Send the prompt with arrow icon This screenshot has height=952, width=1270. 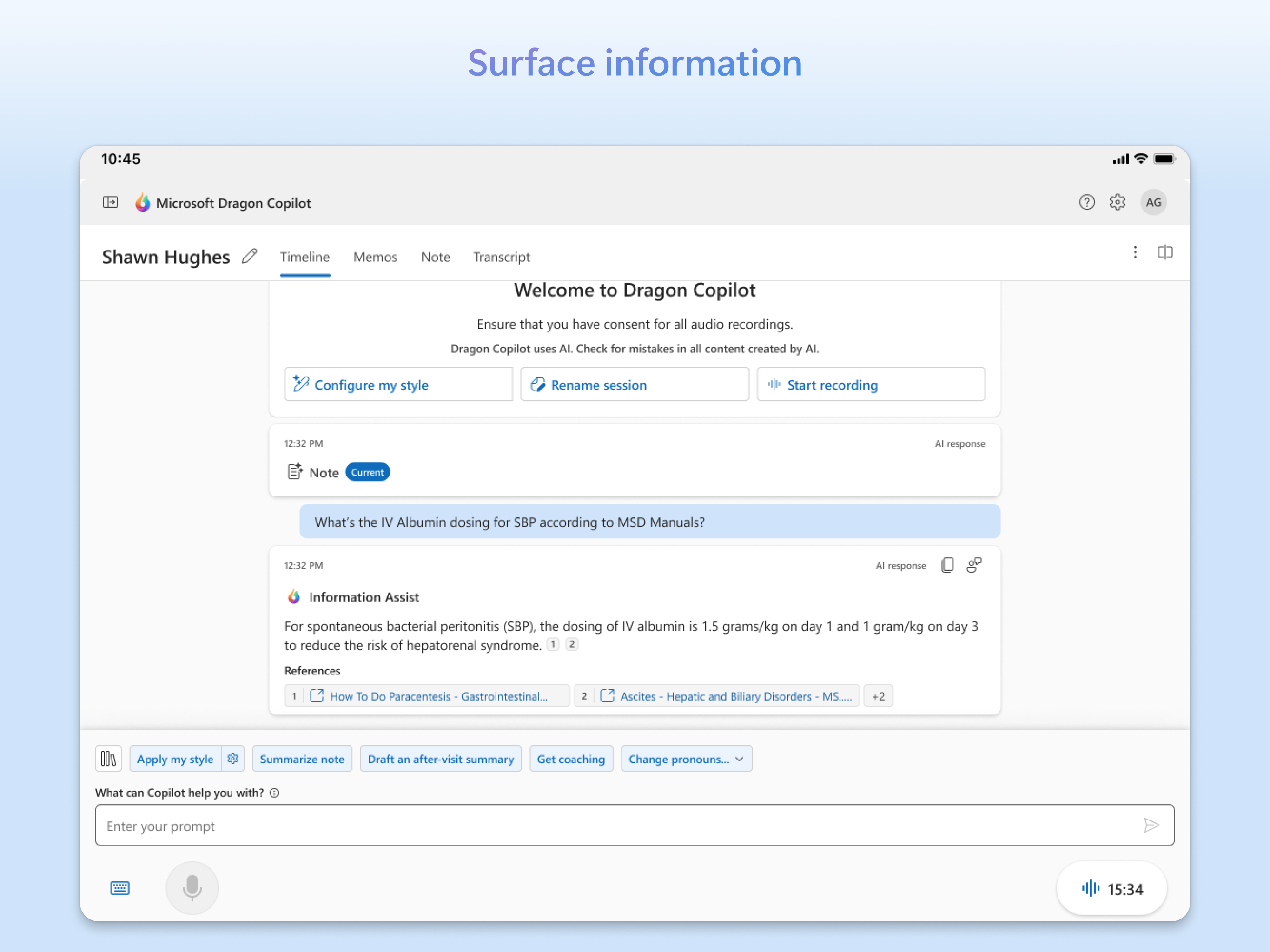point(1151,825)
